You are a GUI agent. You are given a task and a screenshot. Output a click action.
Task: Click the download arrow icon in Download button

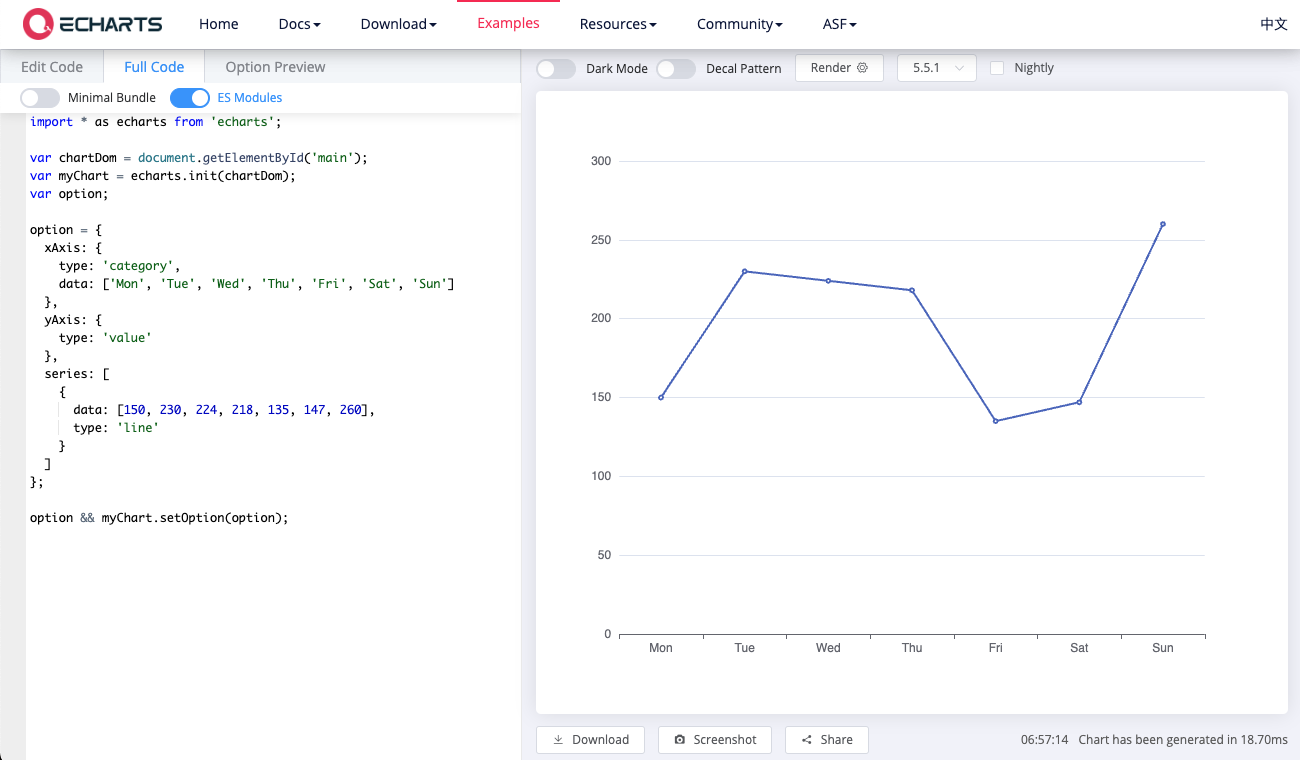pos(557,740)
